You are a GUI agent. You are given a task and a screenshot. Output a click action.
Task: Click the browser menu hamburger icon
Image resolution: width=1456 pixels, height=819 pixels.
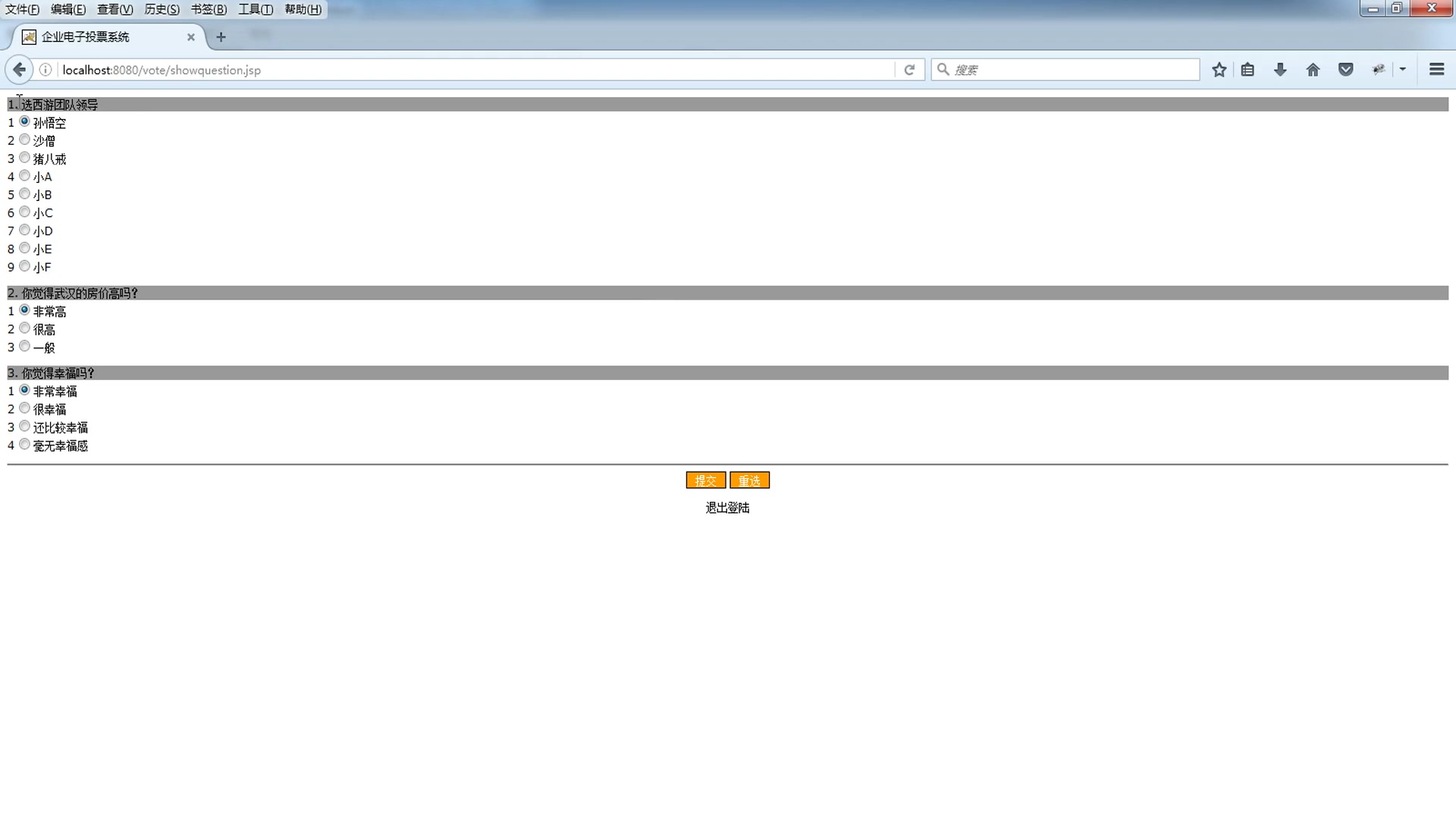[1437, 69]
